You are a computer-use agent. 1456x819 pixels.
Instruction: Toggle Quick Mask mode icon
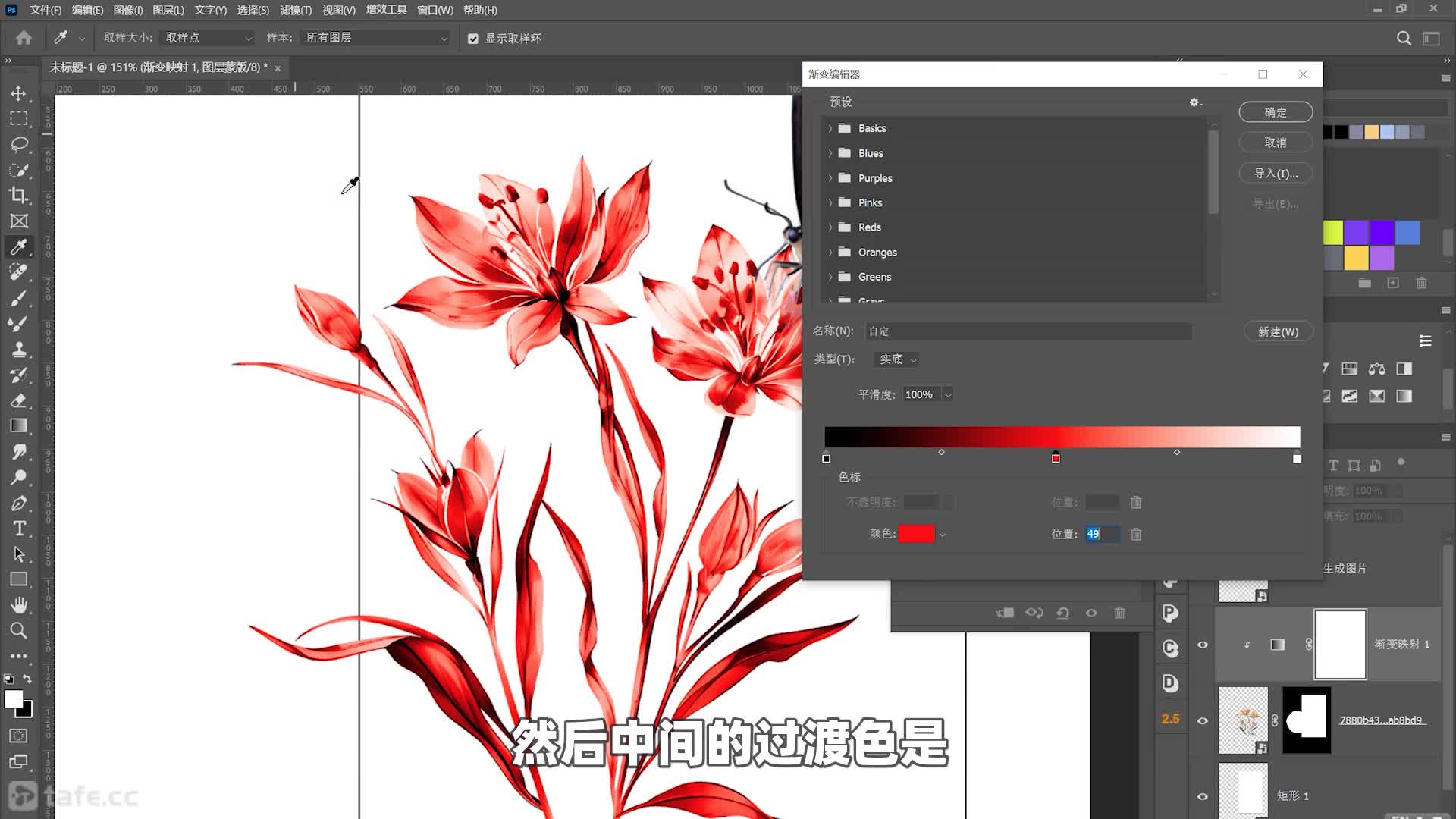point(18,736)
